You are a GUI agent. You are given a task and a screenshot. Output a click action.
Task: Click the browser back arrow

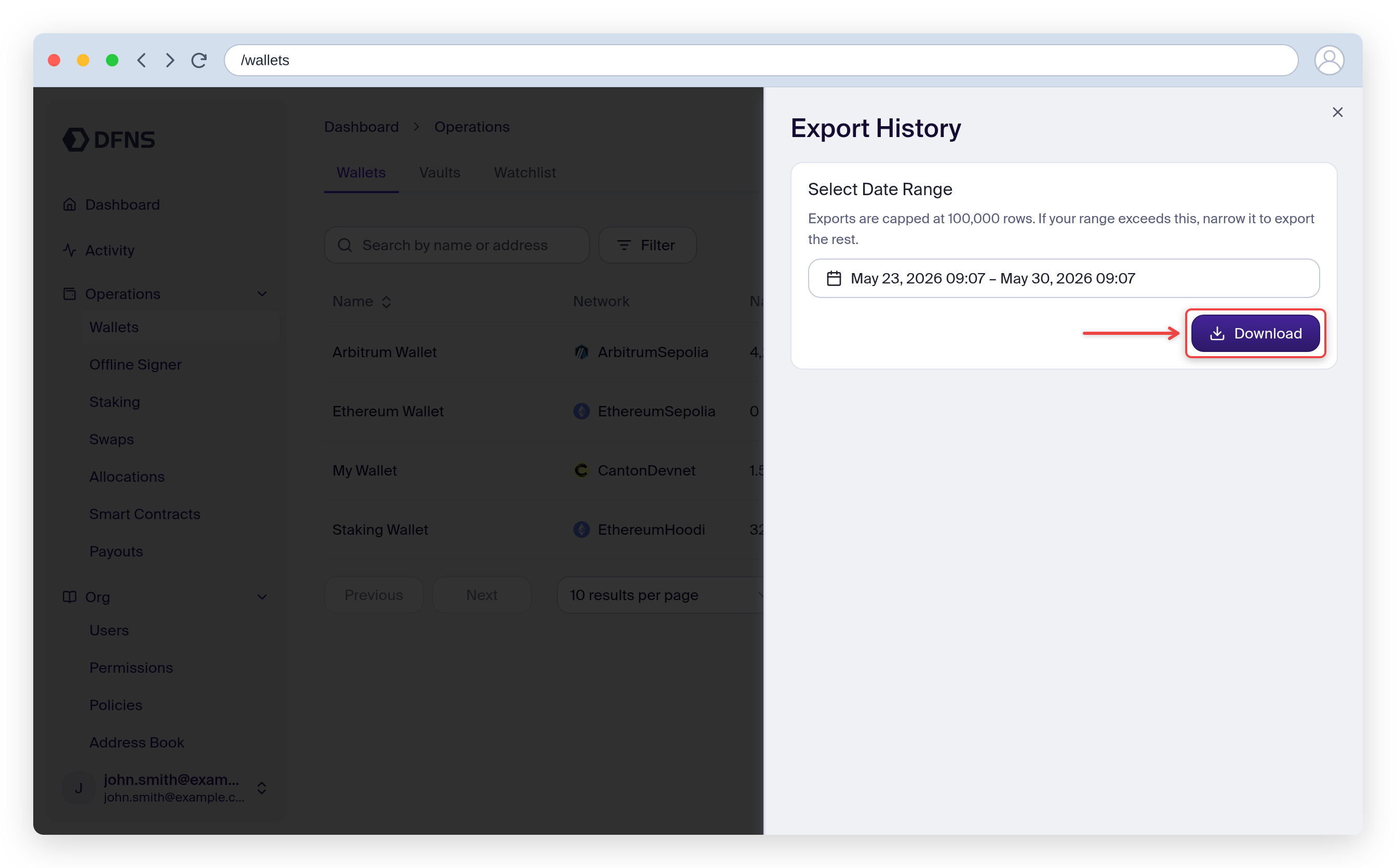point(141,60)
